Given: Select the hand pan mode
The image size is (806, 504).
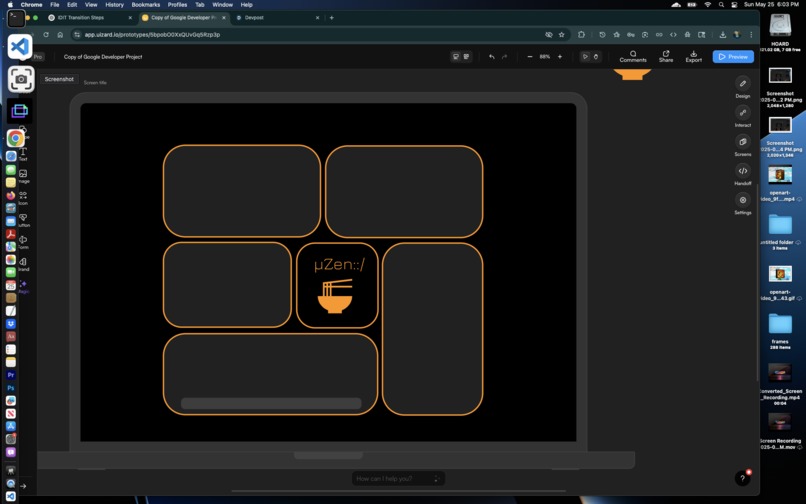Looking at the screenshot, I should 596,57.
